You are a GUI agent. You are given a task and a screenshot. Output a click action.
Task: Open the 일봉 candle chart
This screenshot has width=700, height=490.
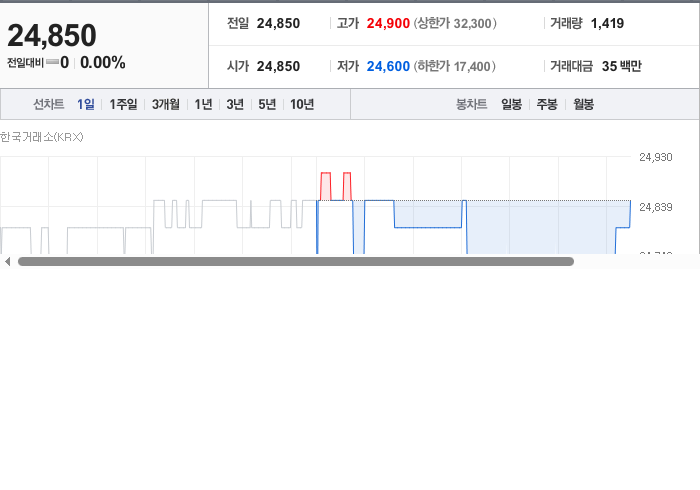pyautogui.click(x=512, y=104)
